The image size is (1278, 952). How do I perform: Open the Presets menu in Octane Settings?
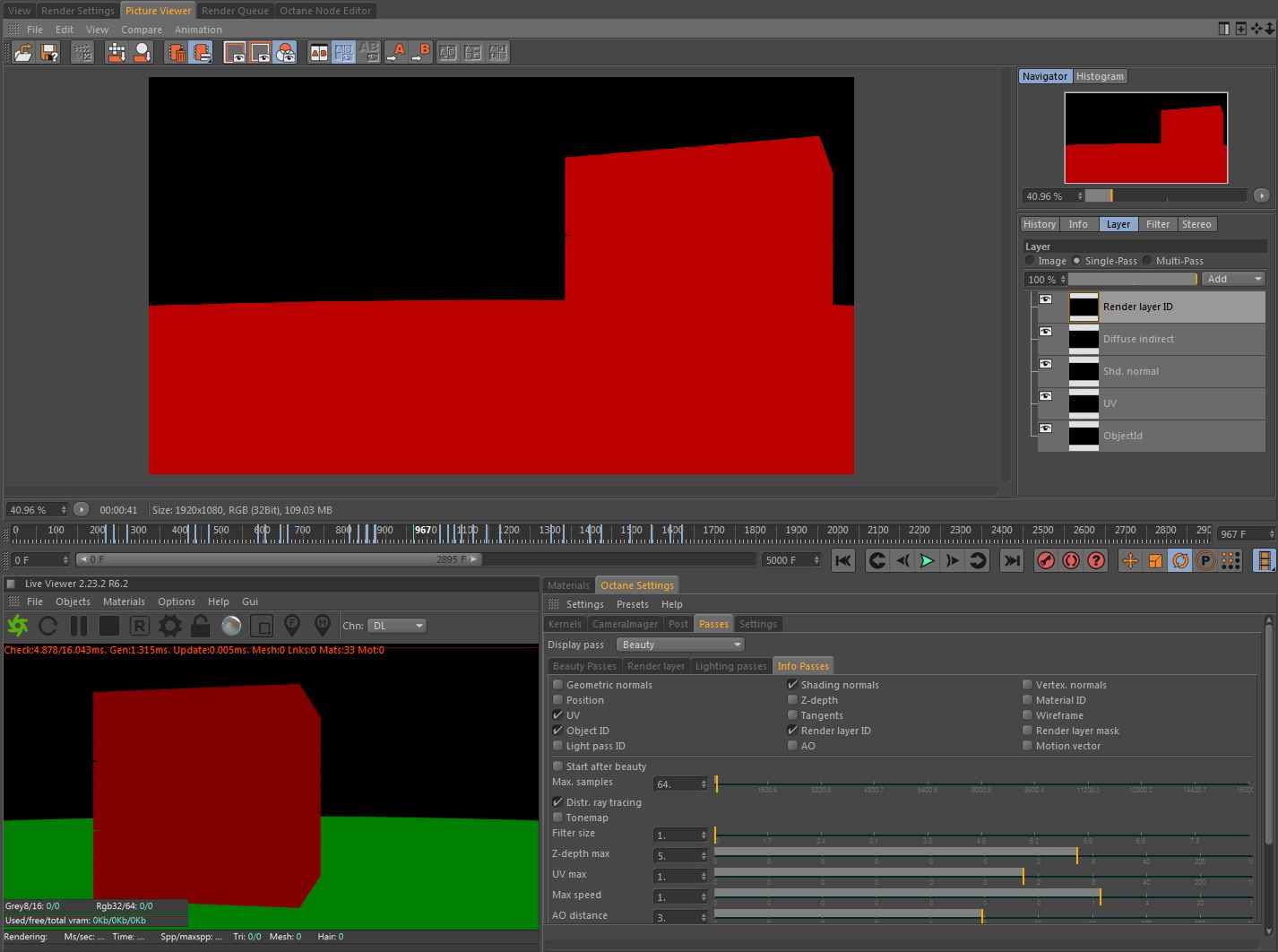[x=632, y=604]
